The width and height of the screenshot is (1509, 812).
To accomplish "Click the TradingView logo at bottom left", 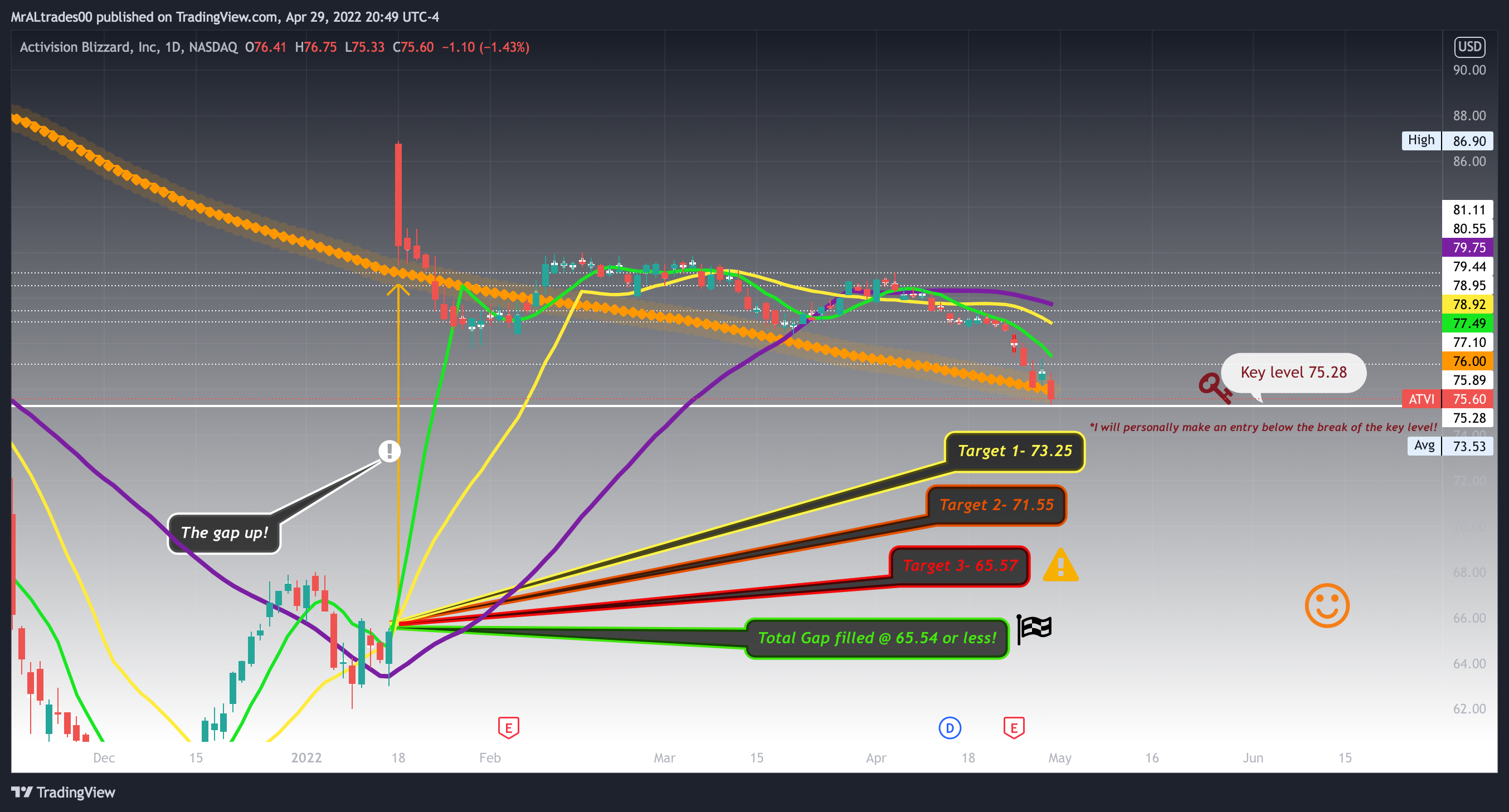I will point(64,792).
